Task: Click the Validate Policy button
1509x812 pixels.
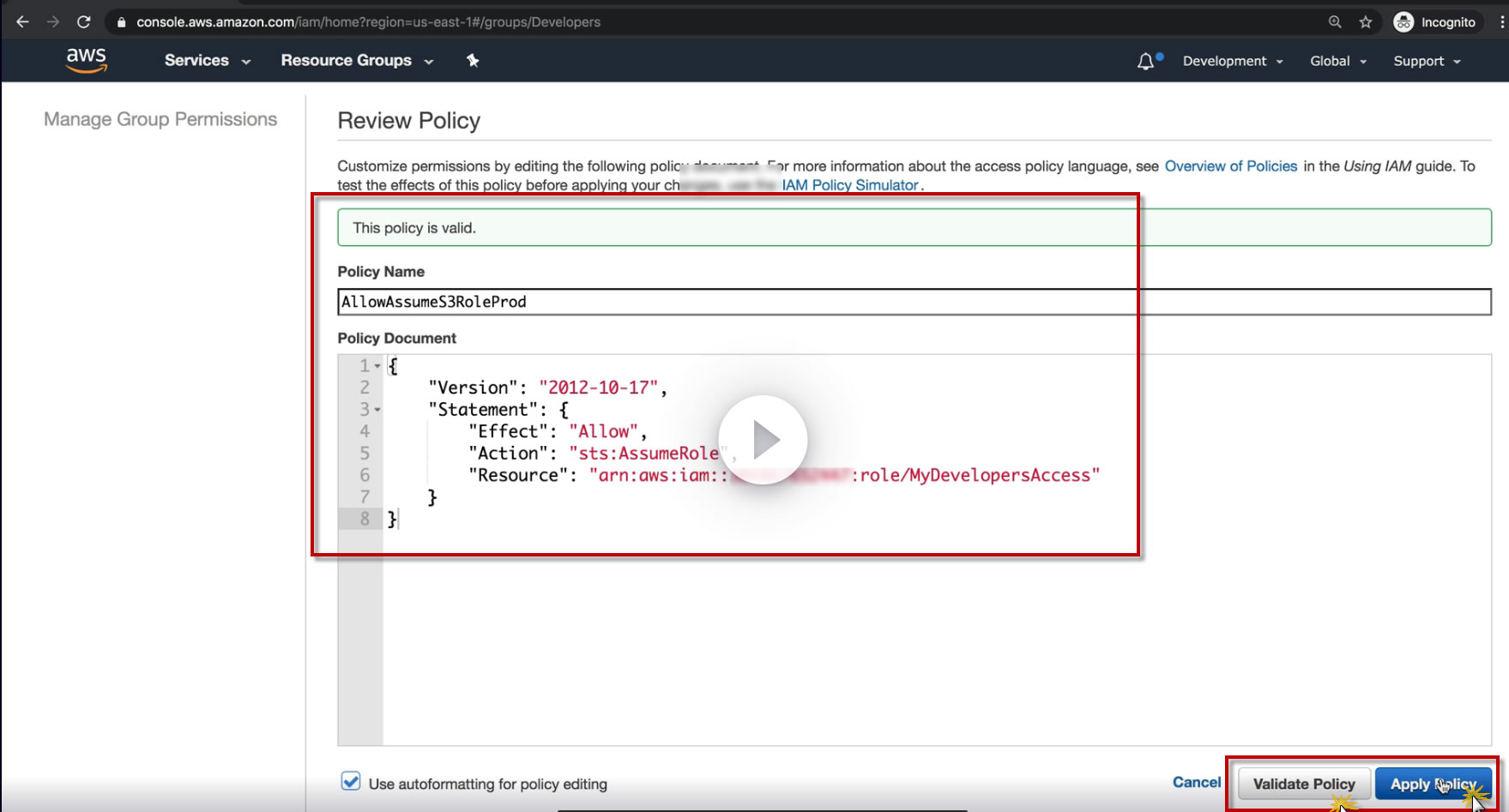Action: click(x=1304, y=784)
